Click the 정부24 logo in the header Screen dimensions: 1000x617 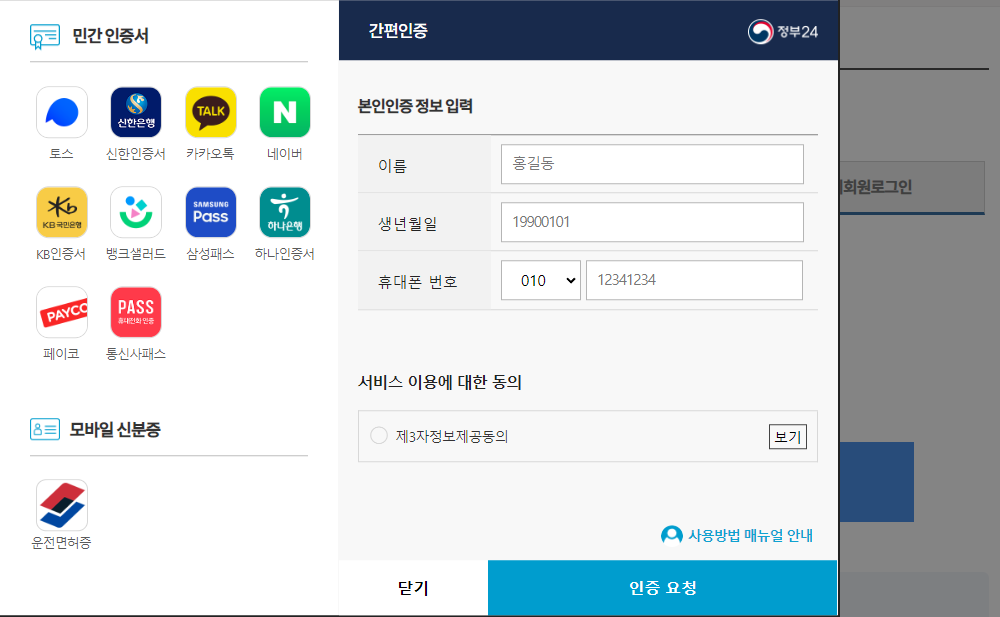783,31
